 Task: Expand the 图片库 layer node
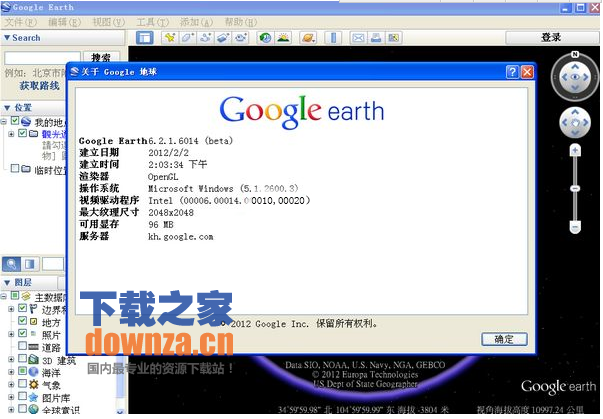[11, 397]
